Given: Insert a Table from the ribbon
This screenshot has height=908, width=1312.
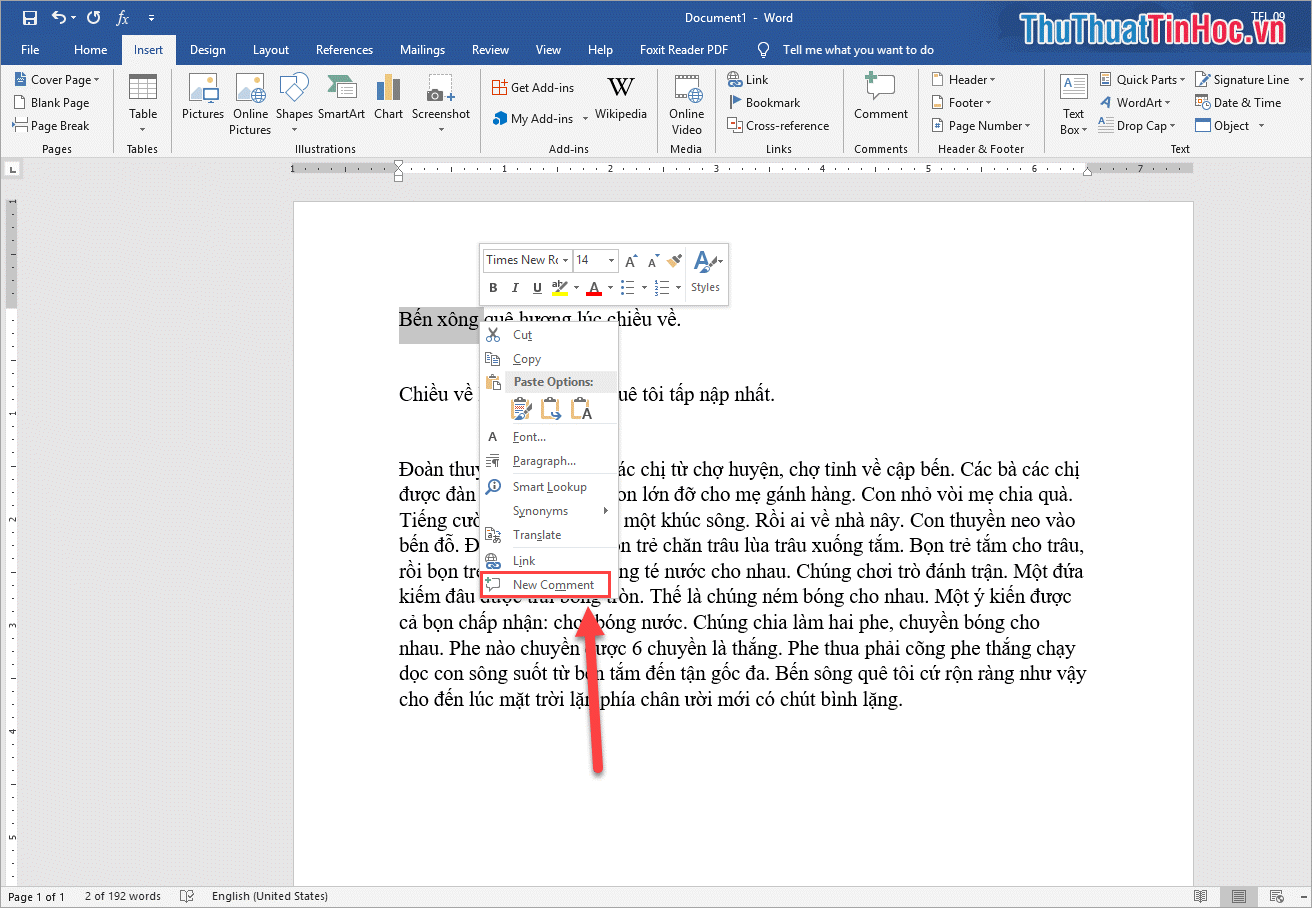Looking at the screenshot, I should pyautogui.click(x=143, y=102).
